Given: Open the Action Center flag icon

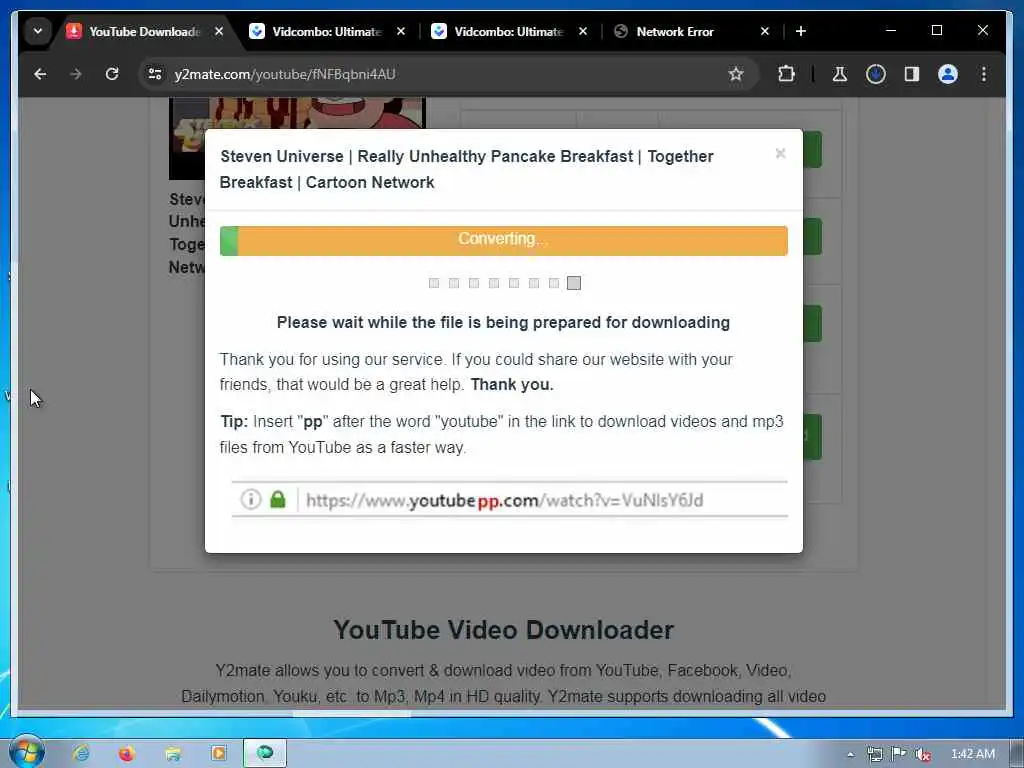Looking at the screenshot, I should pyautogui.click(x=899, y=754).
